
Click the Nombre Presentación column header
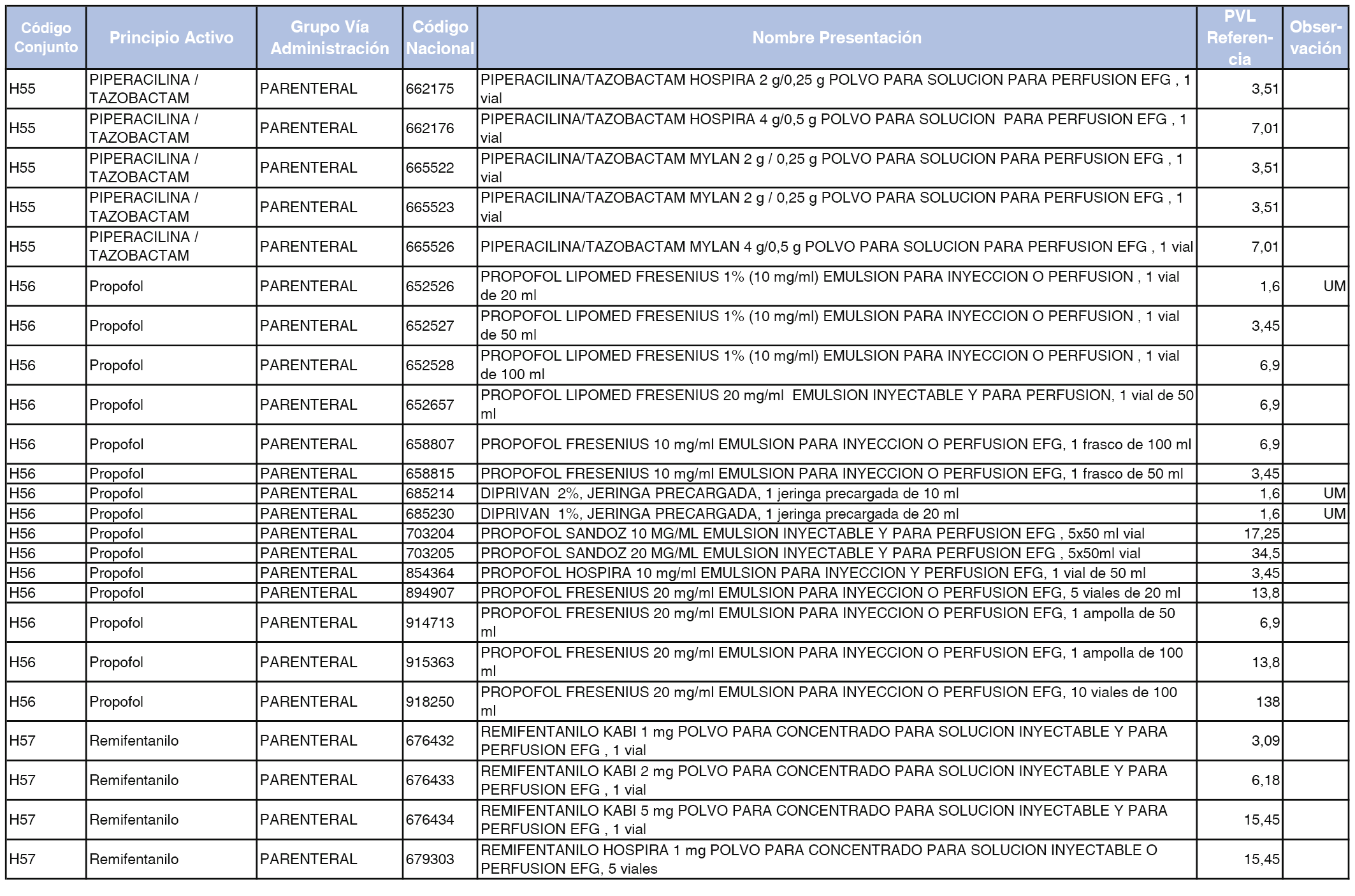coord(837,38)
